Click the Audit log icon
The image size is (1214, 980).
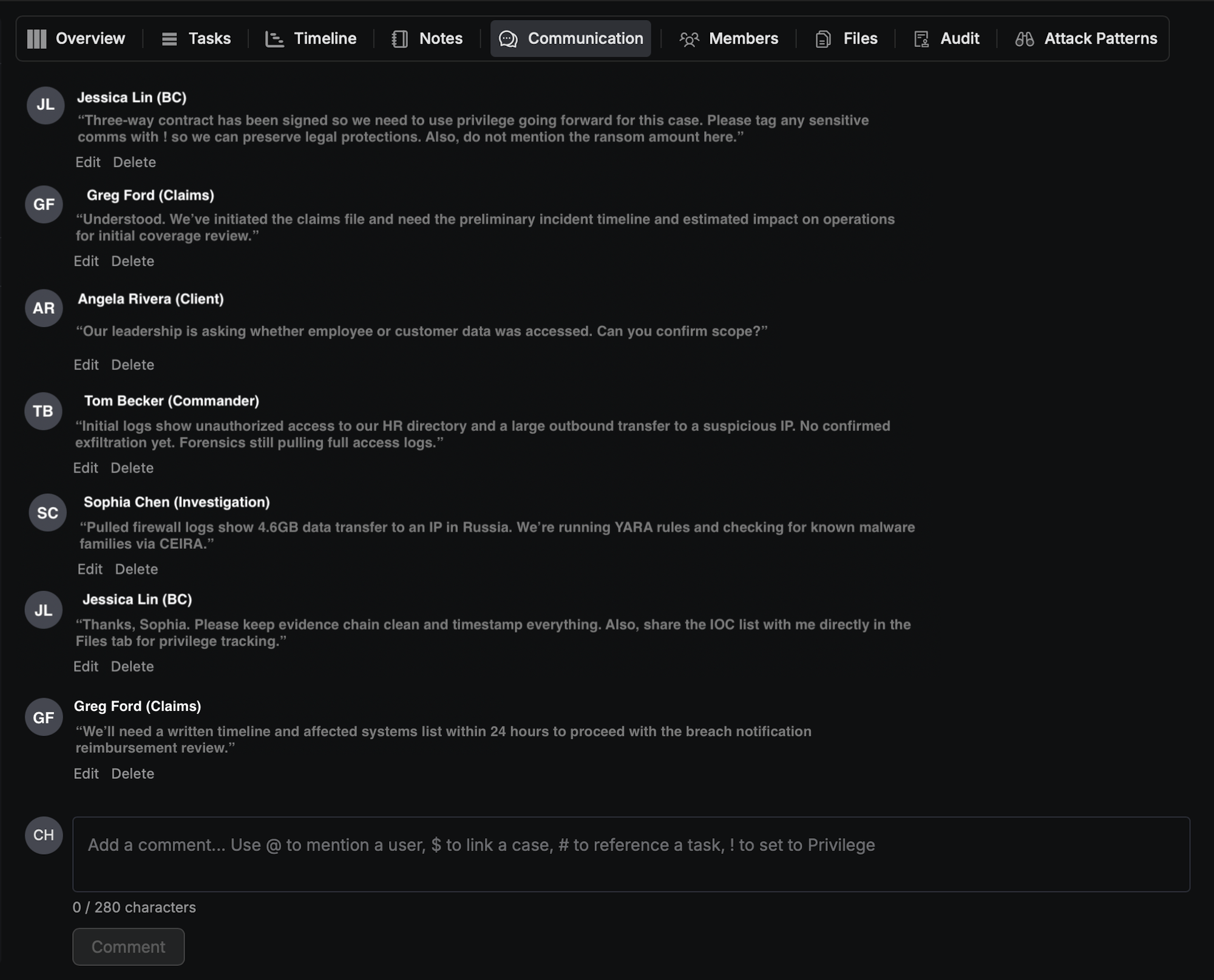[921, 39]
